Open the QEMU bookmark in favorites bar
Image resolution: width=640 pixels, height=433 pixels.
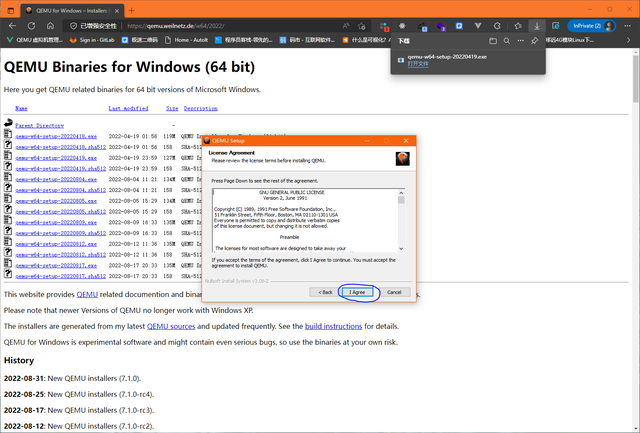[x=35, y=40]
